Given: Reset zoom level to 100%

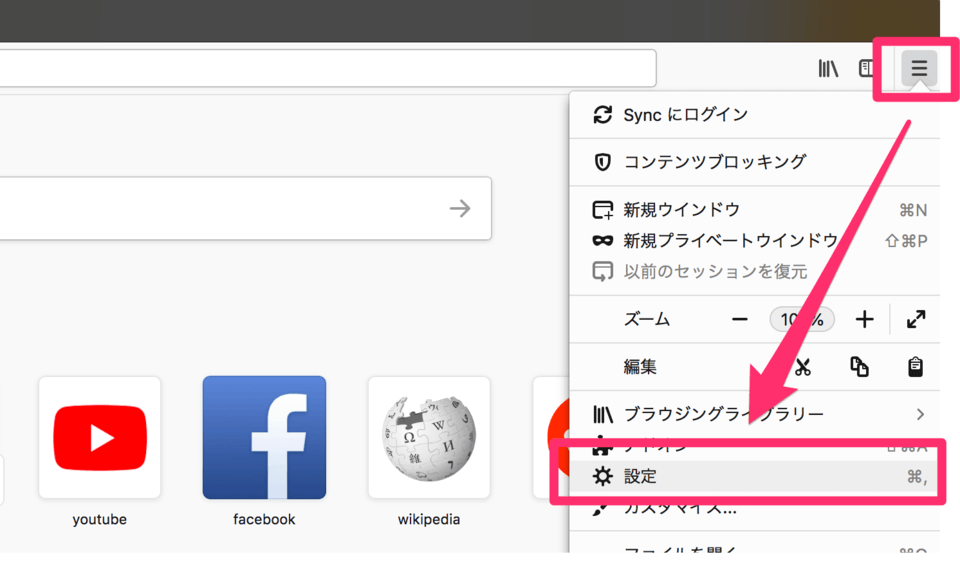Looking at the screenshot, I should [802, 319].
